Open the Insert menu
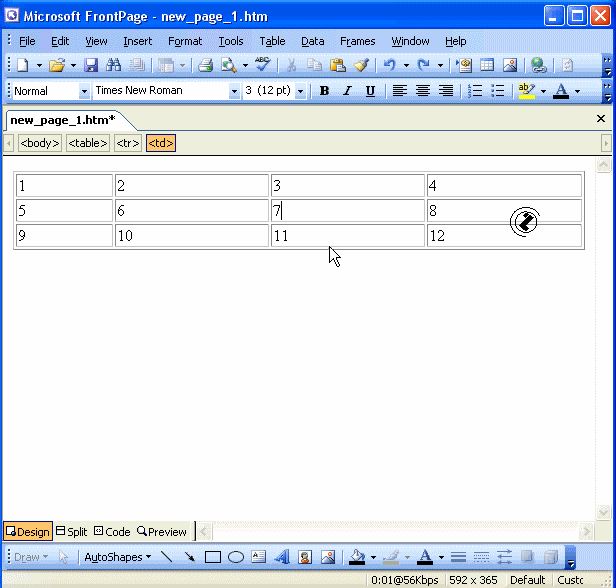The height and width of the screenshot is (588, 616). (x=138, y=41)
